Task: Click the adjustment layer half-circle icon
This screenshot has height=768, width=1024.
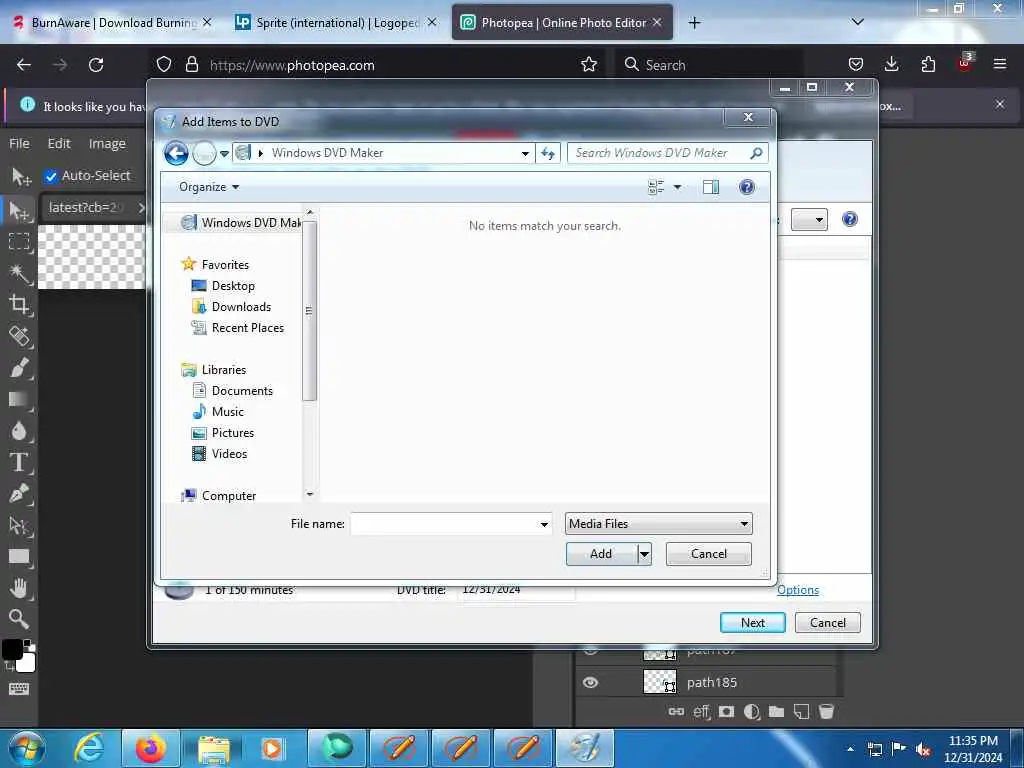Action: coord(752,712)
